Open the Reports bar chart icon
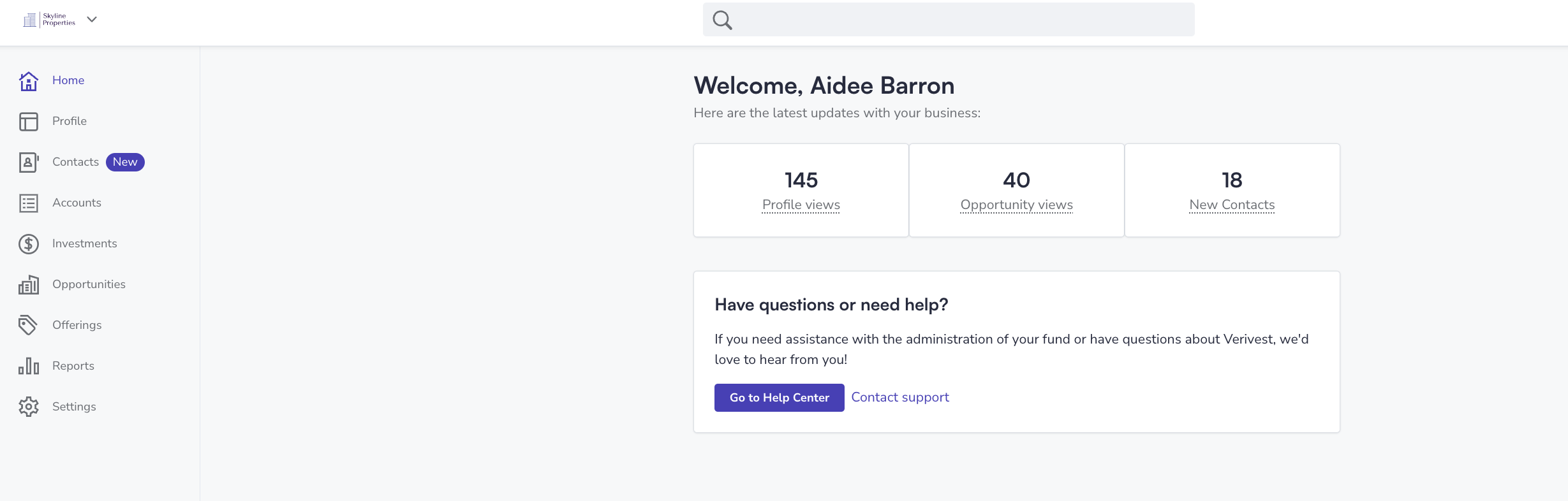The height and width of the screenshot is (501, 1568). 29,367
